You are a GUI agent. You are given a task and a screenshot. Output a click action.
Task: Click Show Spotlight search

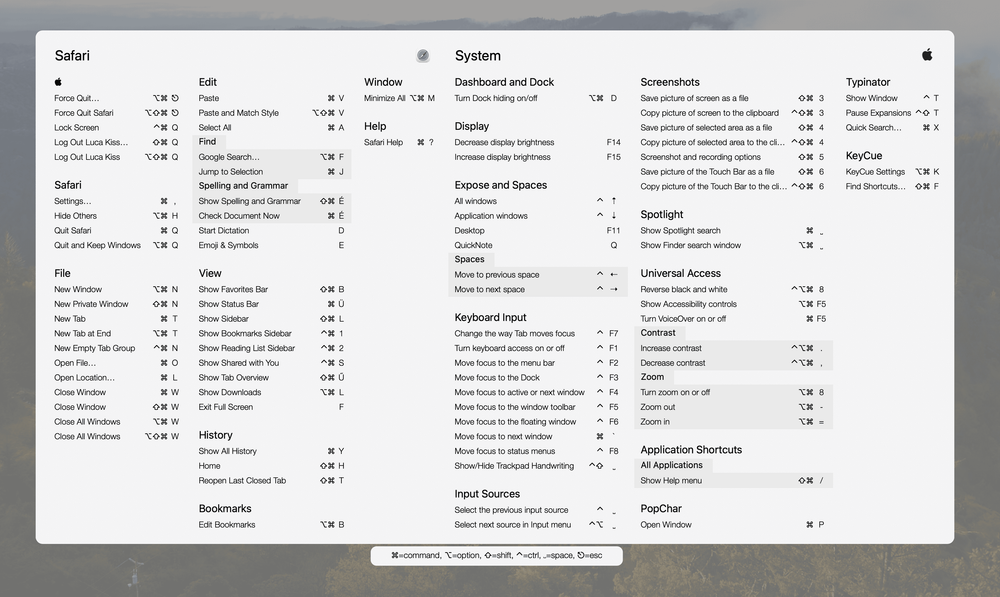[x=733, y=230]
